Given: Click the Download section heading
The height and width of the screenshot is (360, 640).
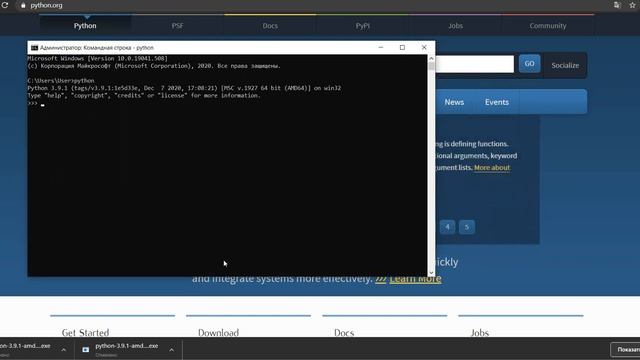Looking at the screenshot, I should click(218, 333).
